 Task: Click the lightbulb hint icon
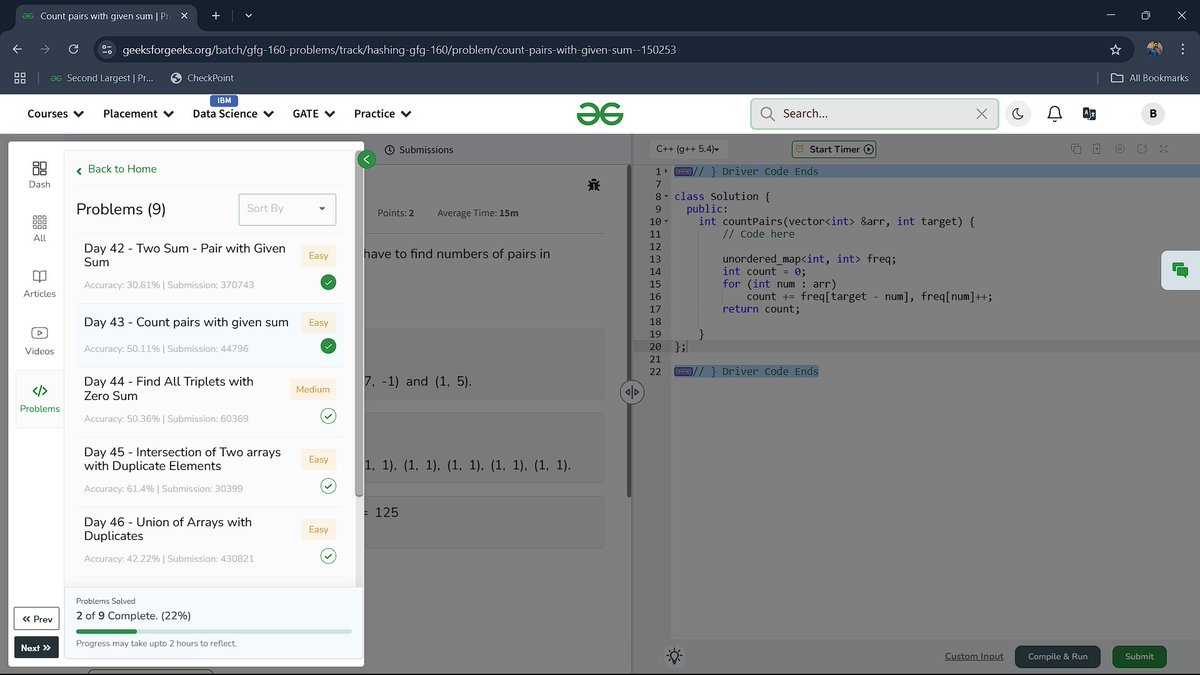click(675, 656)
